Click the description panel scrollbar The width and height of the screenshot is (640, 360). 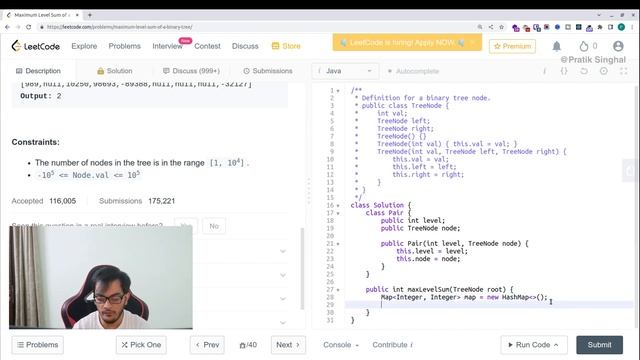coord(302,269)
